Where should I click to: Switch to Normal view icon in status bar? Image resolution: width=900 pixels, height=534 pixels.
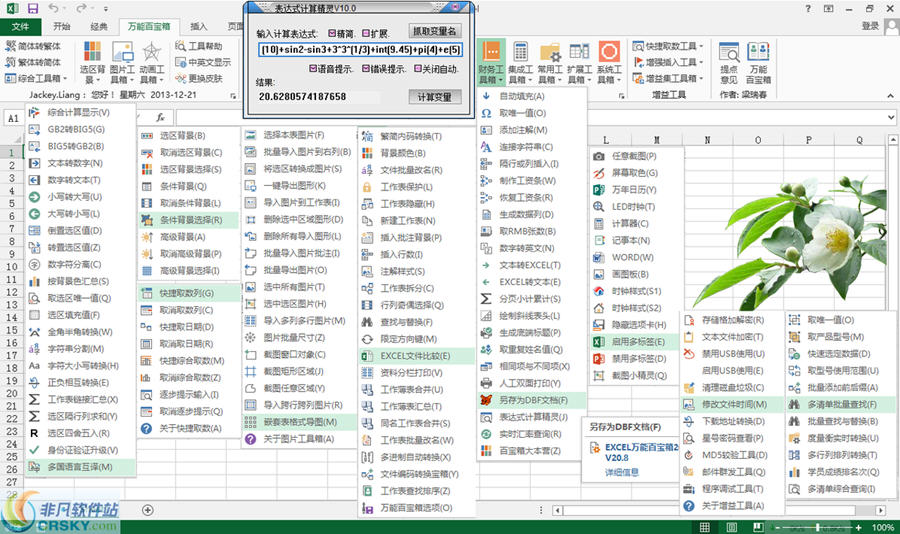[x=704, y=527]
